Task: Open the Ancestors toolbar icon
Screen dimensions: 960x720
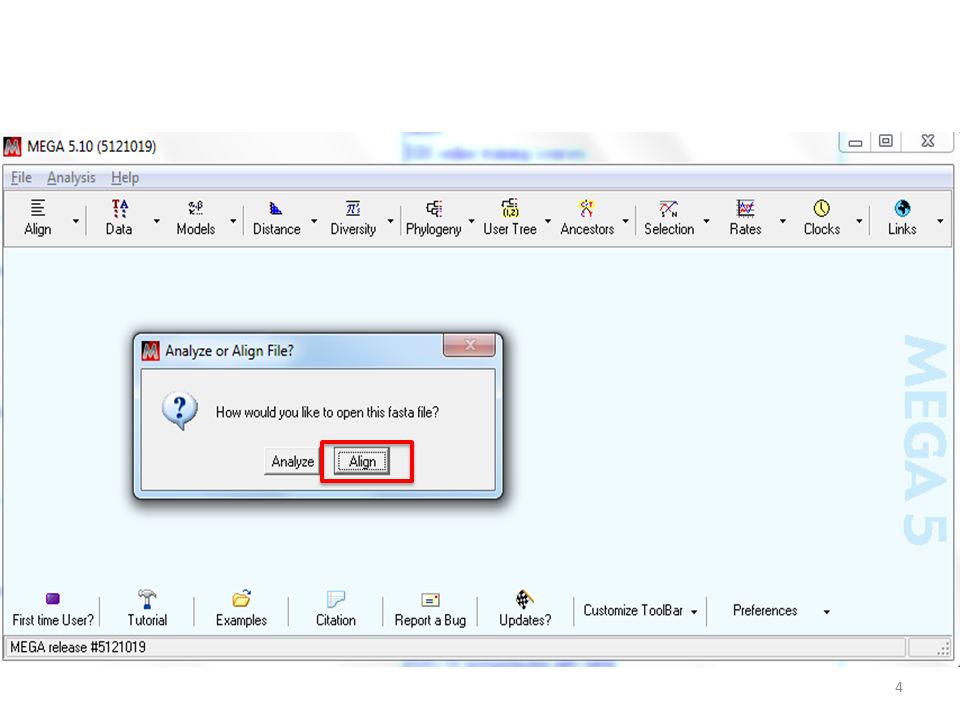Action: 587,208
